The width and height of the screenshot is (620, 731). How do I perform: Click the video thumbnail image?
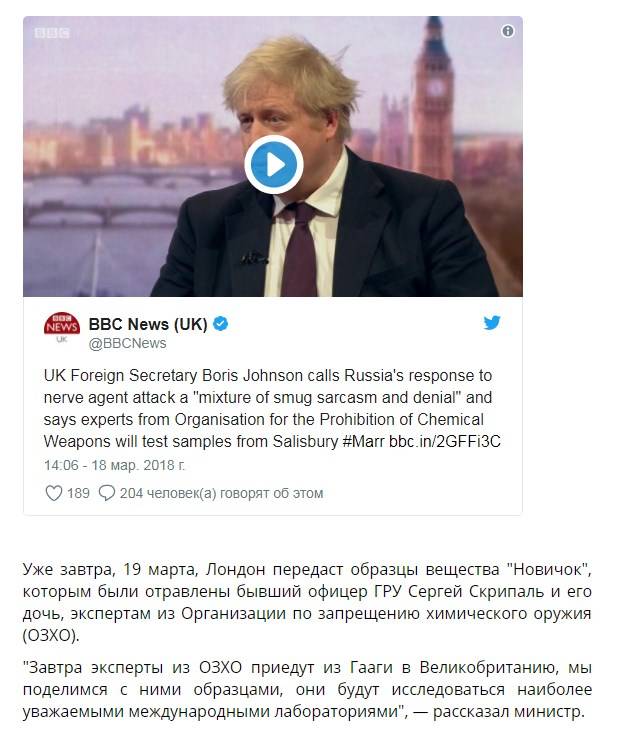click(273, 156)
